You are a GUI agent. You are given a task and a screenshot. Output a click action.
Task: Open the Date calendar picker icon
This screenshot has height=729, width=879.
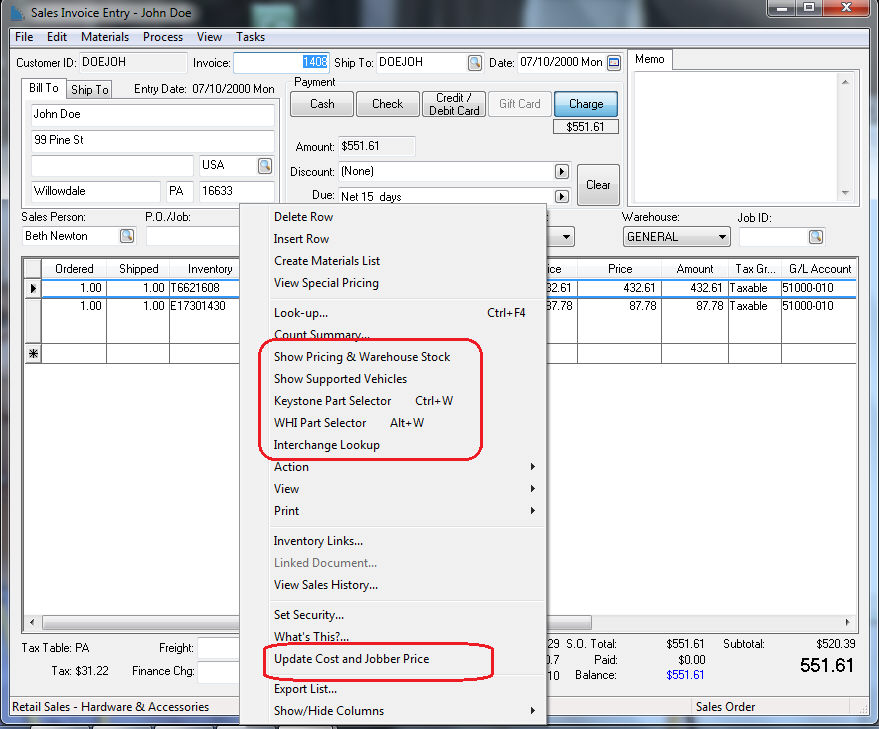[x=614, y=63]
